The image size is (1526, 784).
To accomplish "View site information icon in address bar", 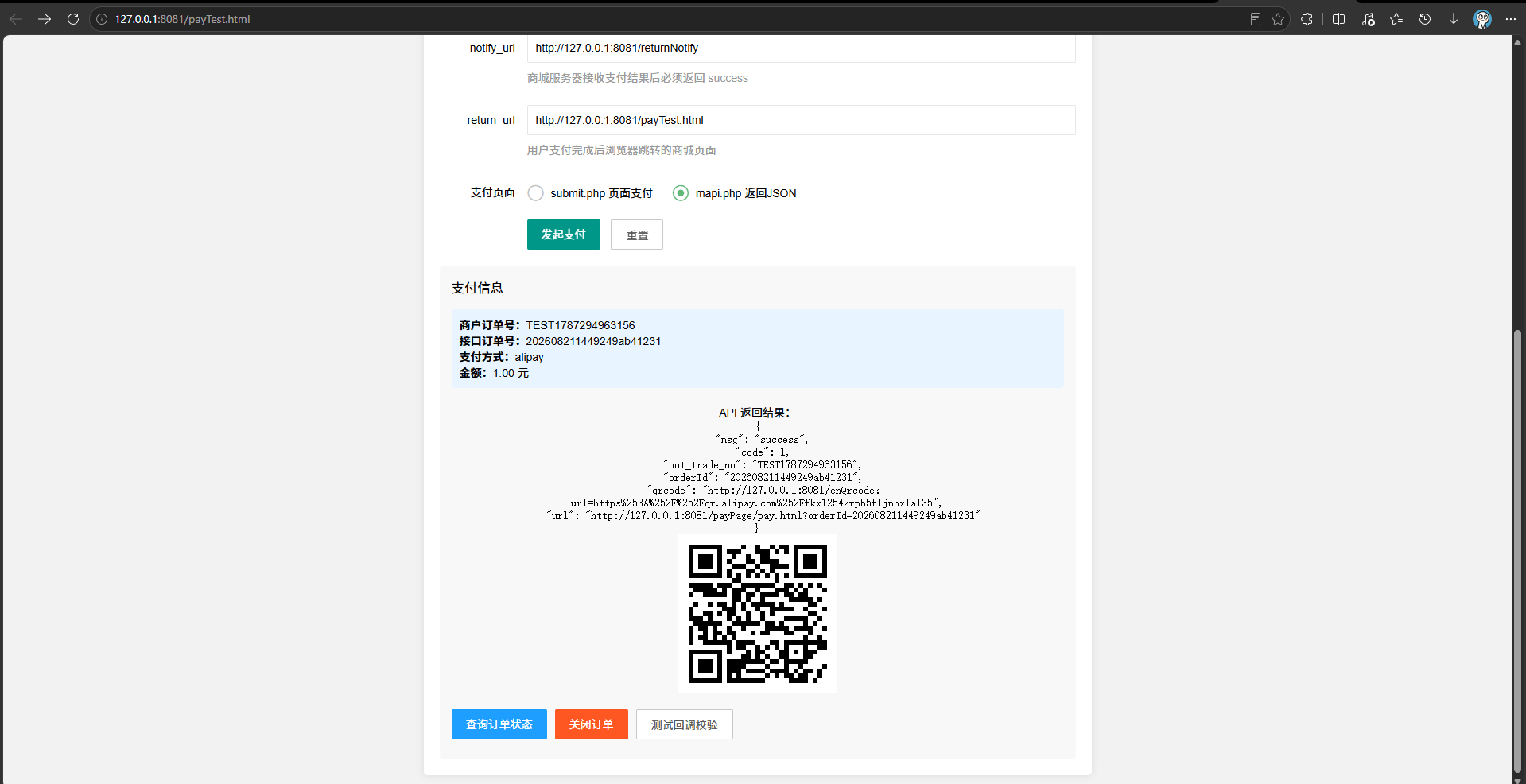I will click(102, 19).
